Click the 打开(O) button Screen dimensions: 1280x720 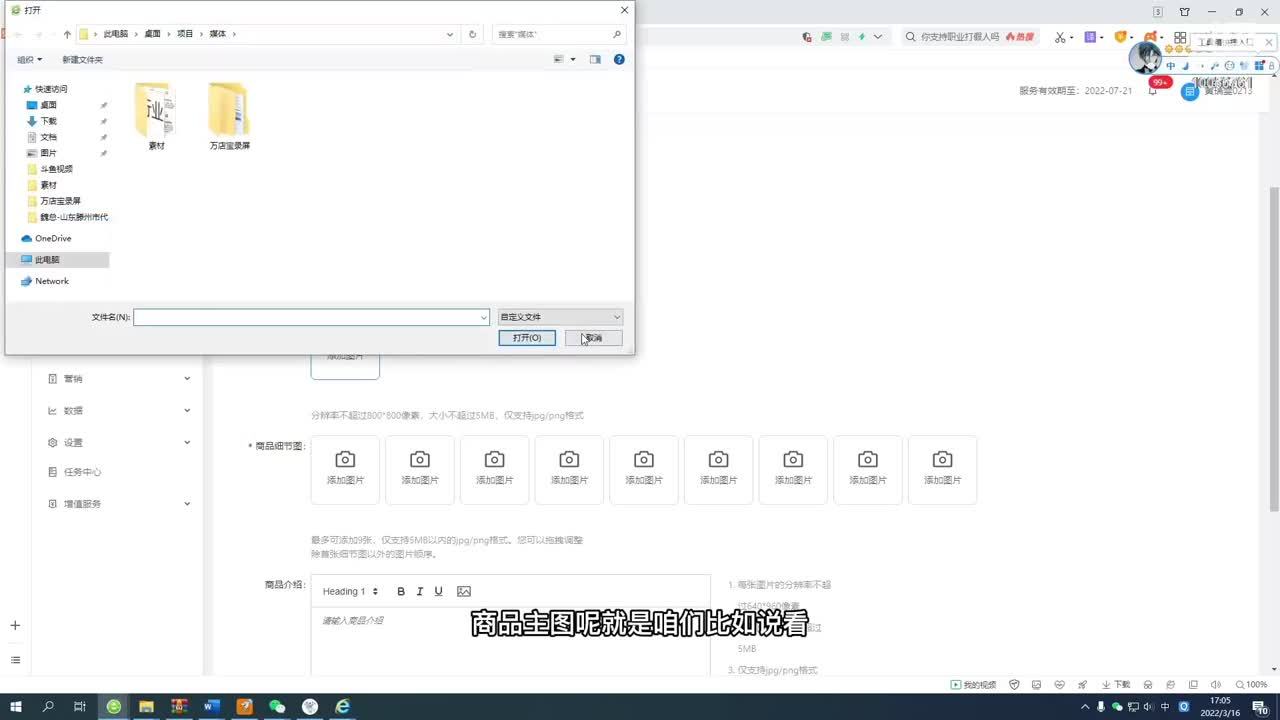[x=527, y=338]
